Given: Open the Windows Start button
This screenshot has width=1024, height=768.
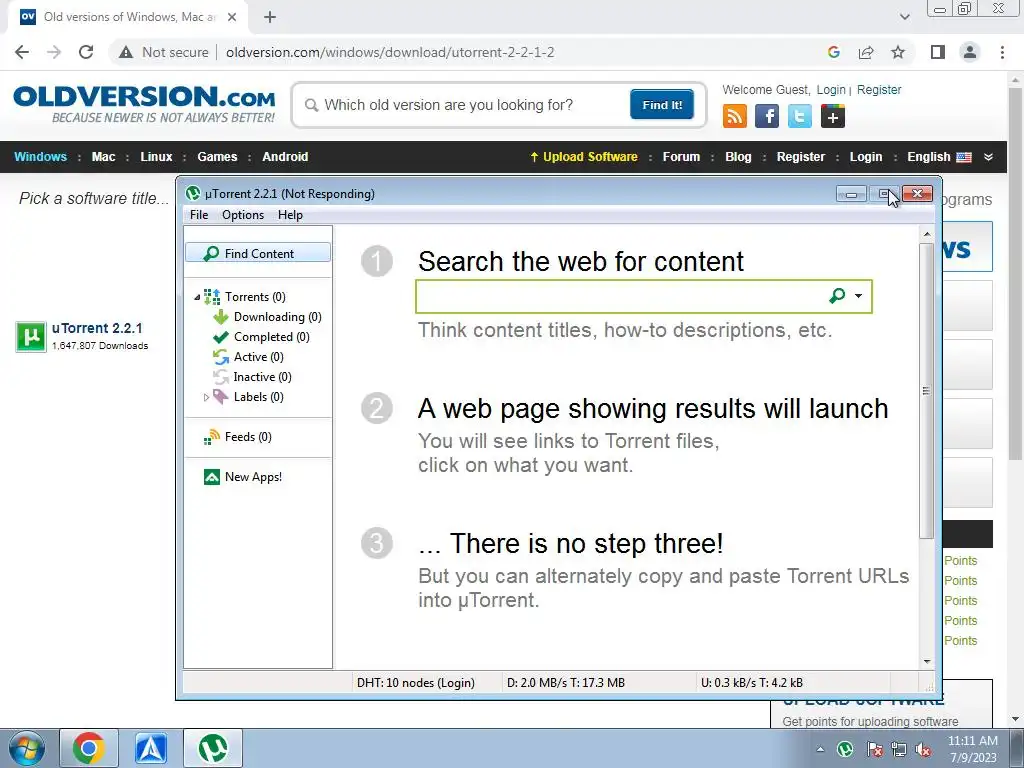Looking at the screenshot, I should tap(27, 748).
